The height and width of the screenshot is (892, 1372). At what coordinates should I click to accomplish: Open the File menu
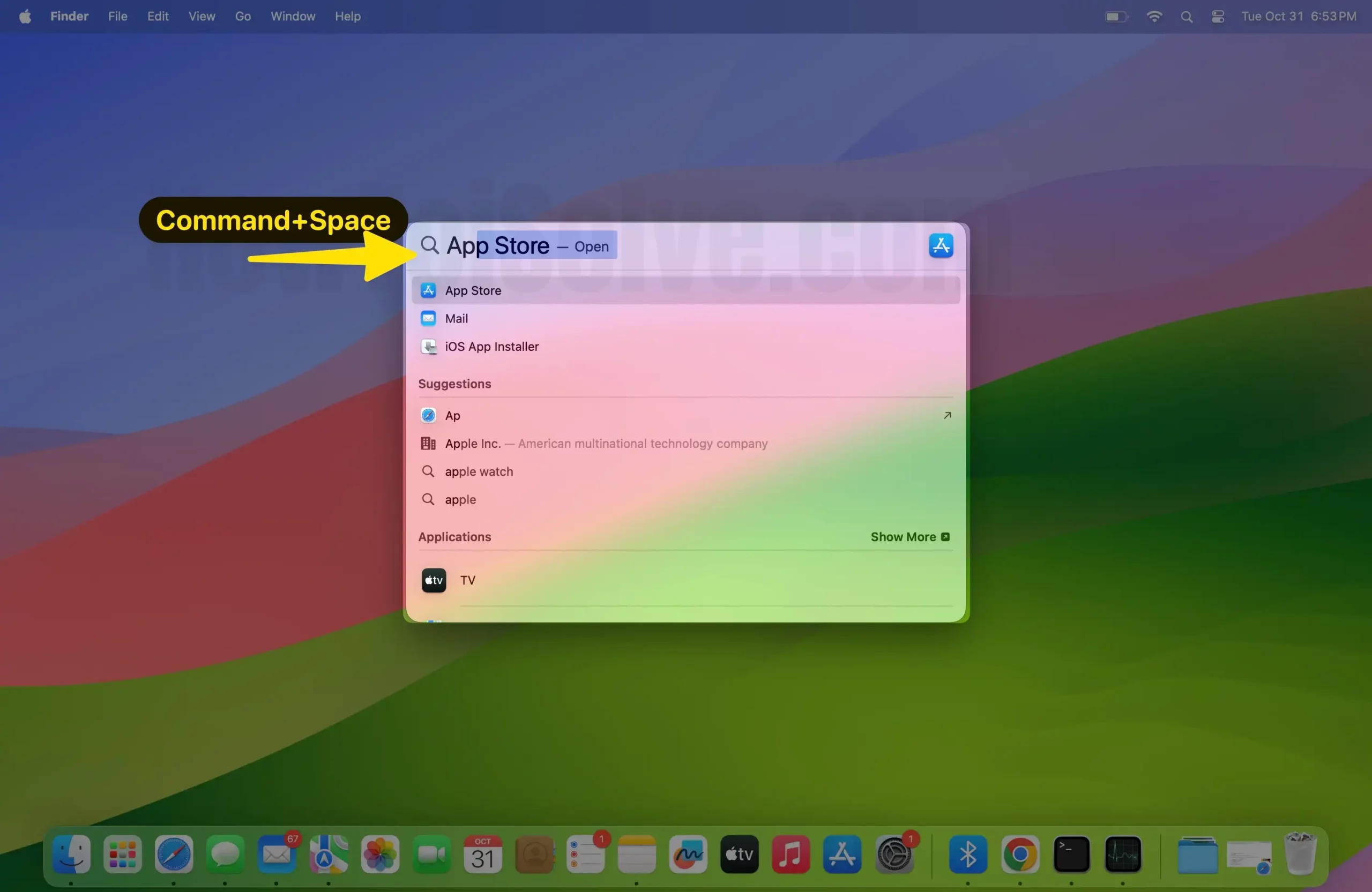coord(117,16)
